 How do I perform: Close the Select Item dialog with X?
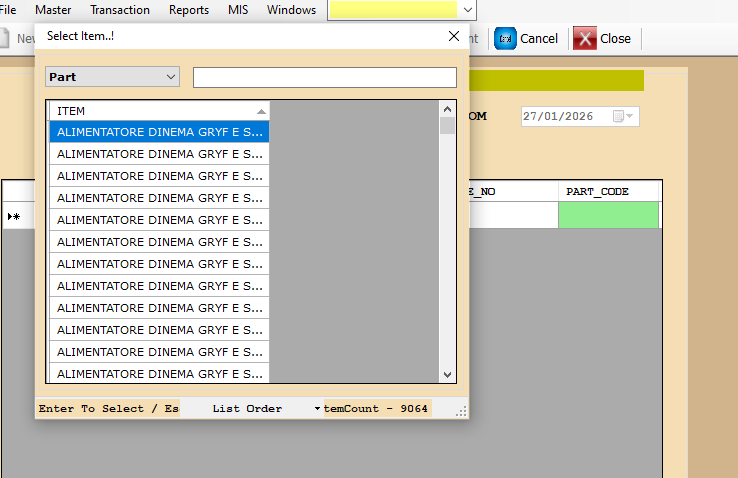click(x=454, y=37)
